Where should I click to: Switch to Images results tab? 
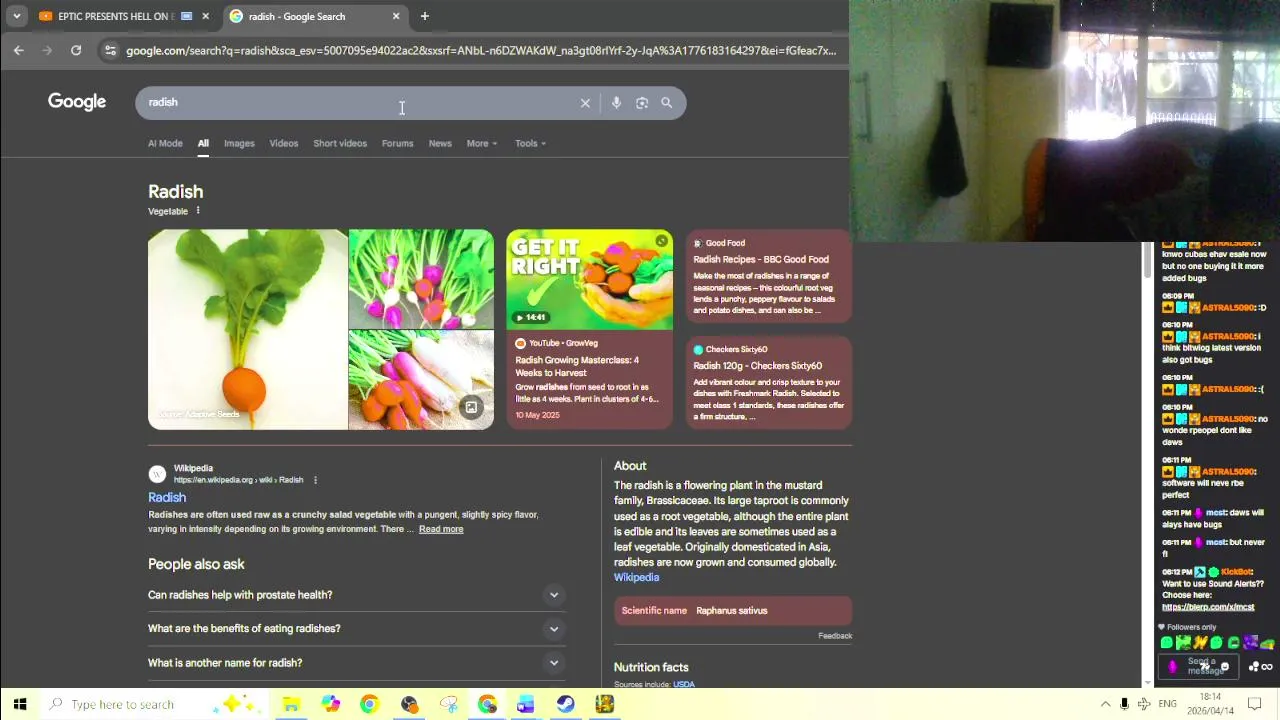pos(239,143)
